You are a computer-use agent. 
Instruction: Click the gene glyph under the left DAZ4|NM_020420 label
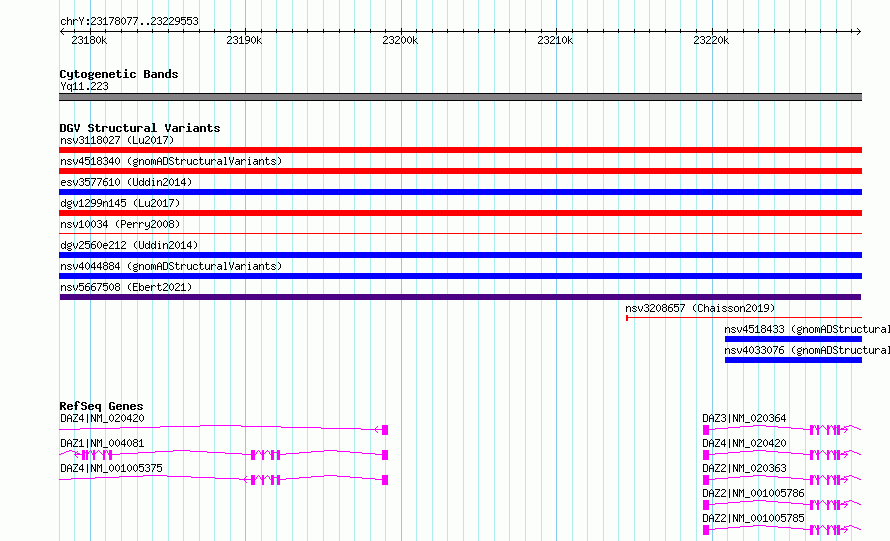[x=224, y=429]
